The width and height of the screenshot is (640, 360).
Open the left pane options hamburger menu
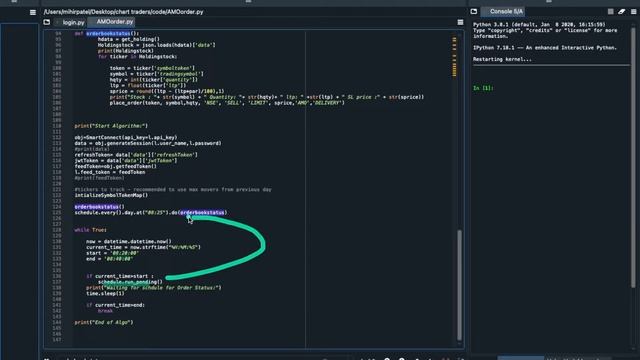pyautogui.click(x=33, y=13)
